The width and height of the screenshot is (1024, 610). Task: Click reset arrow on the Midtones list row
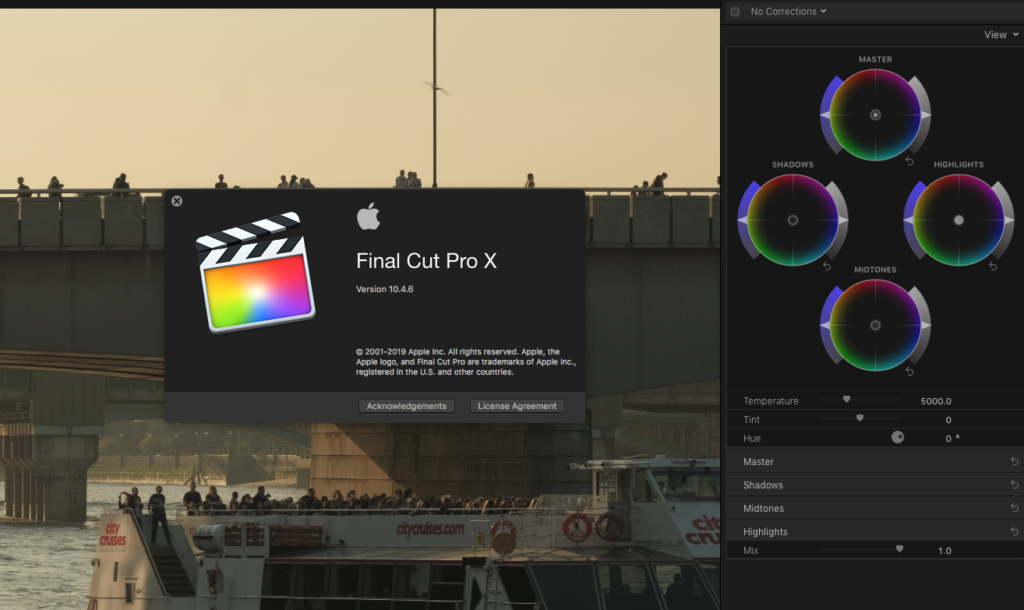[1014, 508]
